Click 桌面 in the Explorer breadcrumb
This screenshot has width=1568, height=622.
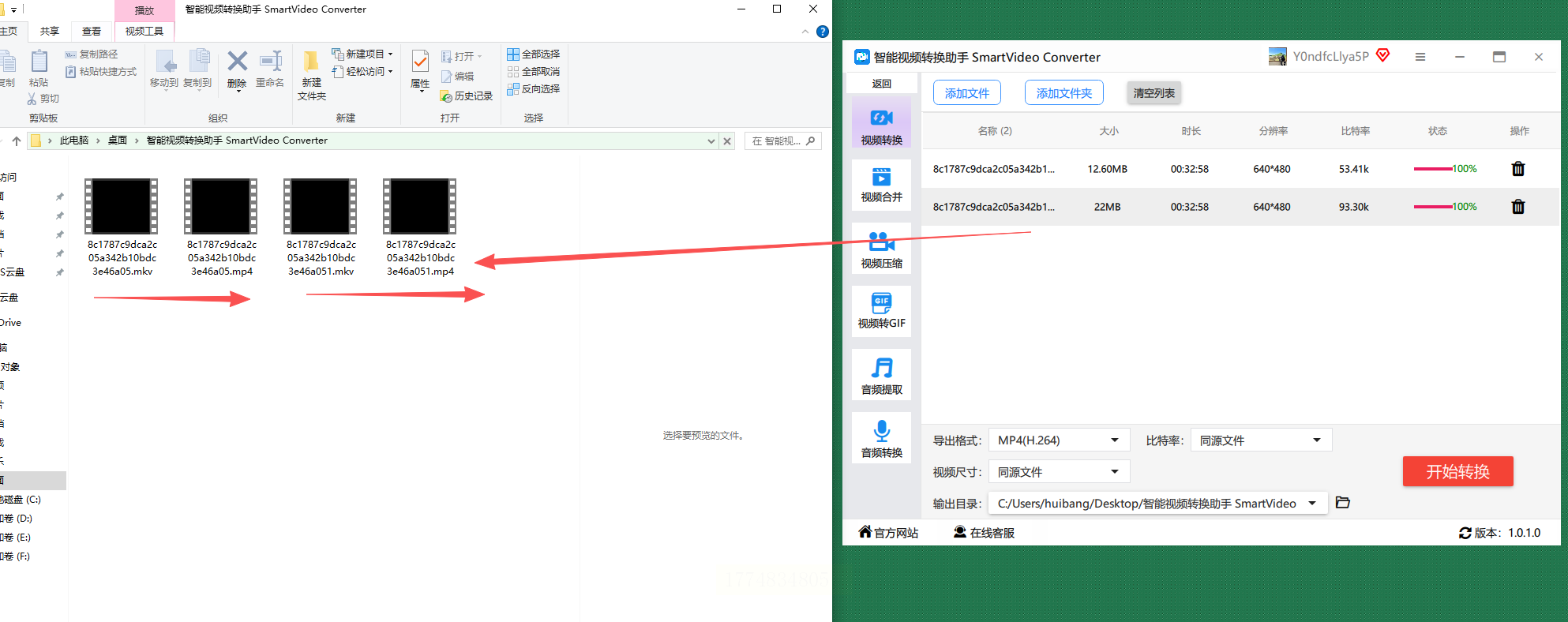[118, 141]
